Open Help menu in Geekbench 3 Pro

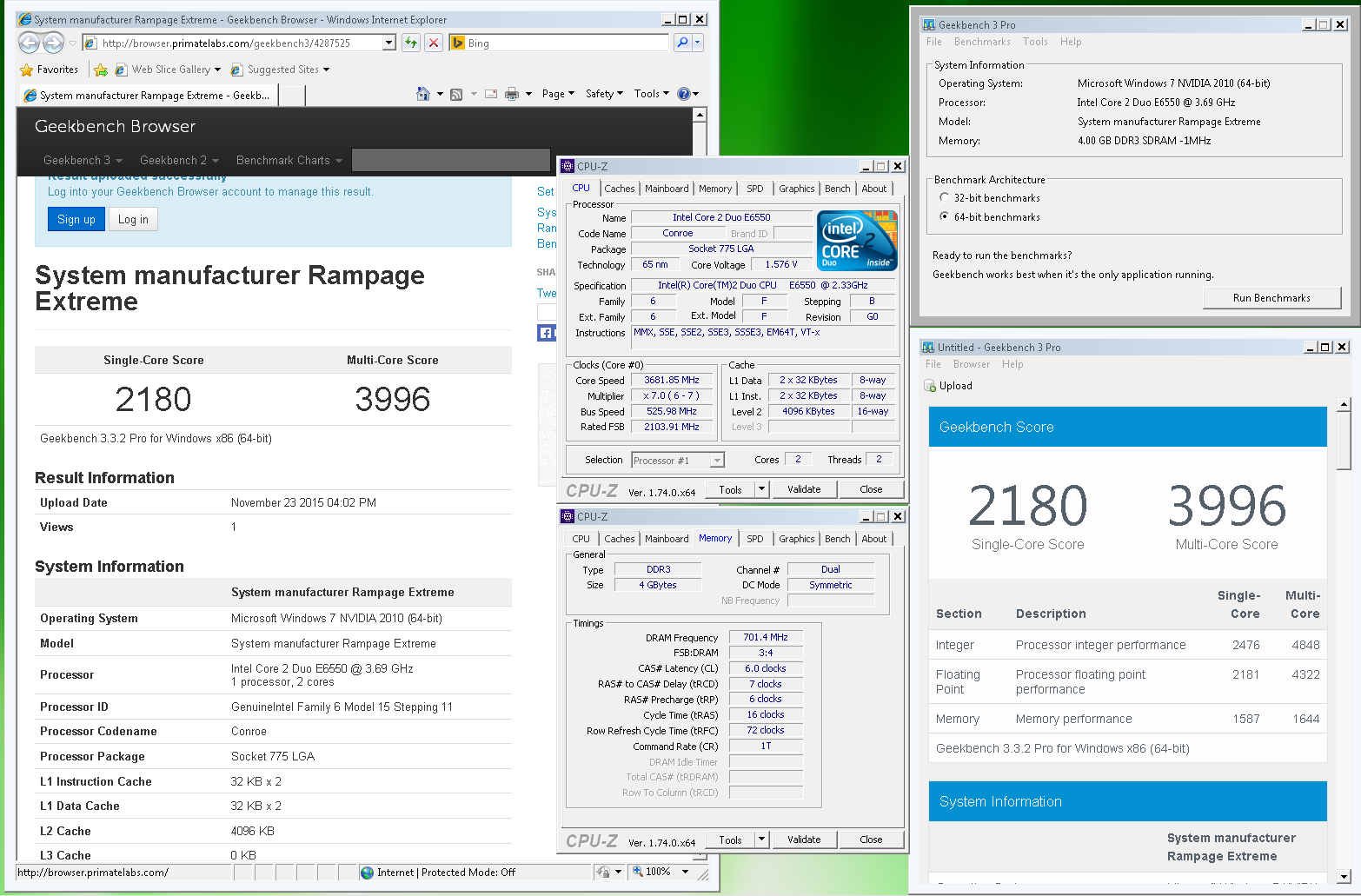pyautogui.click(x=1071, y=42)
